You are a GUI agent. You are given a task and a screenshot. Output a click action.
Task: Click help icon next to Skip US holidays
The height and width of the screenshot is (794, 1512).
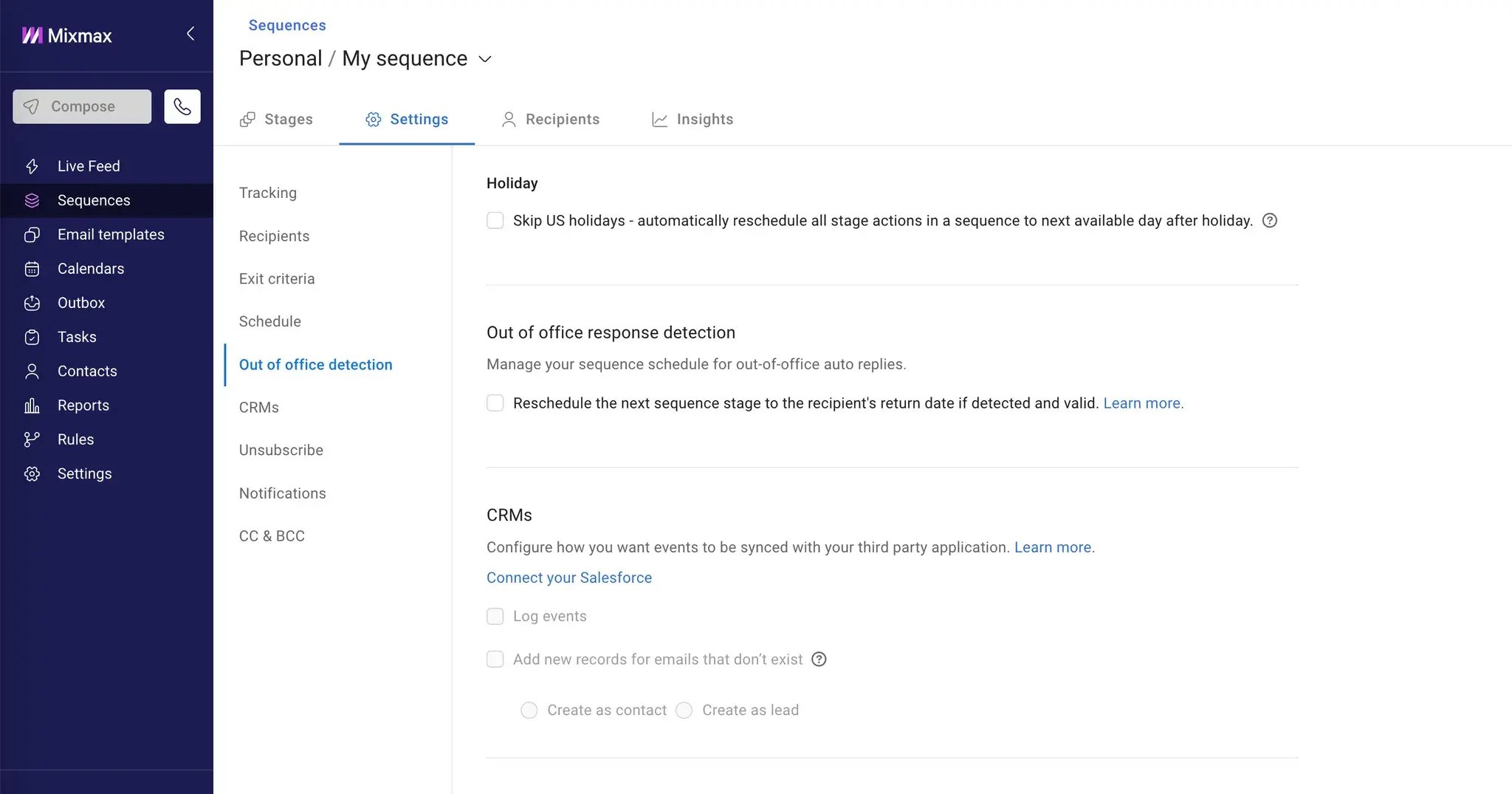pyautogui.click(x=1270, y=221)
